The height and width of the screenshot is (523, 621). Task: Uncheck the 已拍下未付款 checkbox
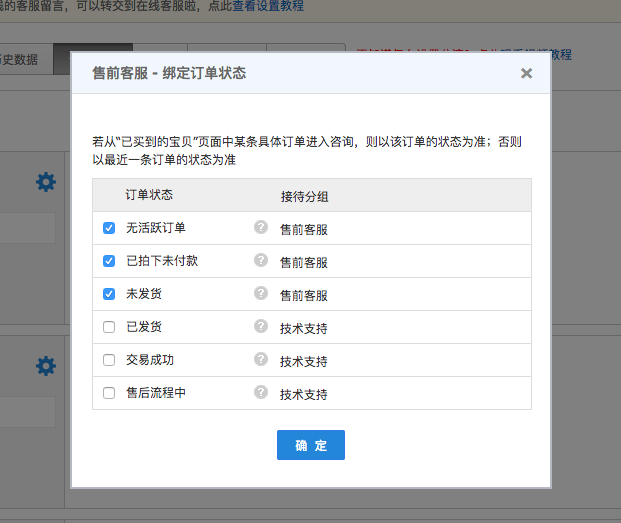109,261
